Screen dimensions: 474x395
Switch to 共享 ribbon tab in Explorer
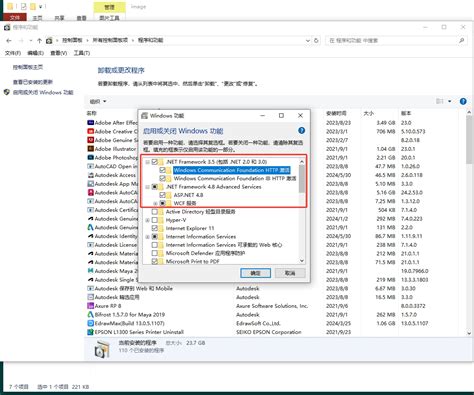point(59,18)
